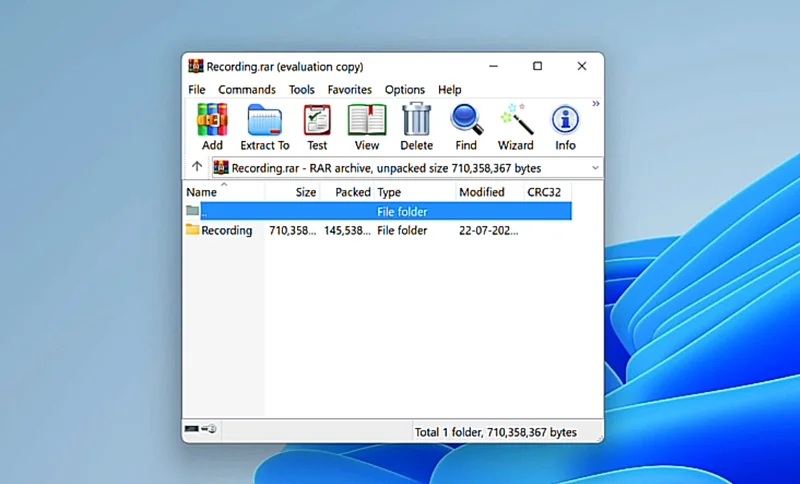Sort files by Name column header
This screenshot has width=800, height=484.
tap(202, 192)
